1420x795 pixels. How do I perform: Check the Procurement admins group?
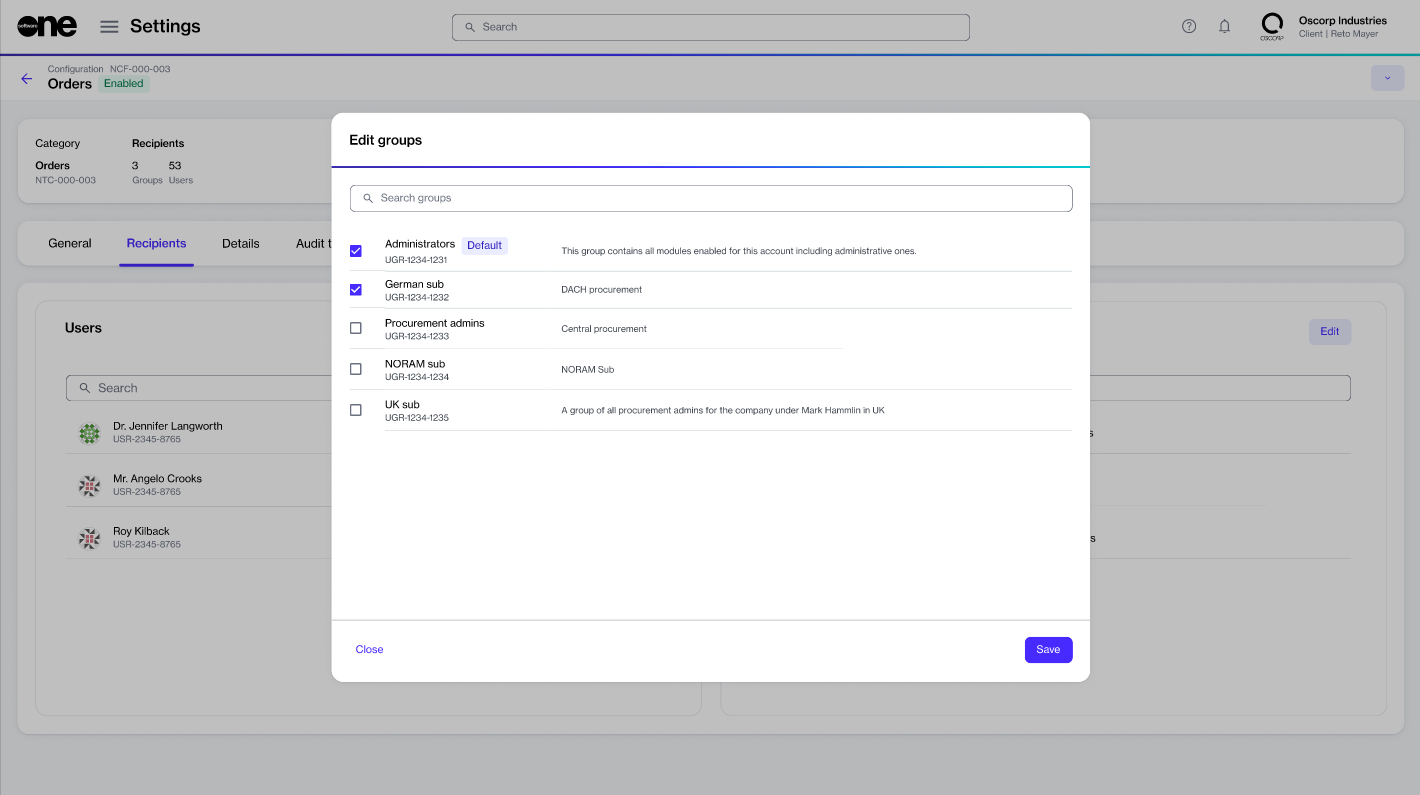point(356,329)
